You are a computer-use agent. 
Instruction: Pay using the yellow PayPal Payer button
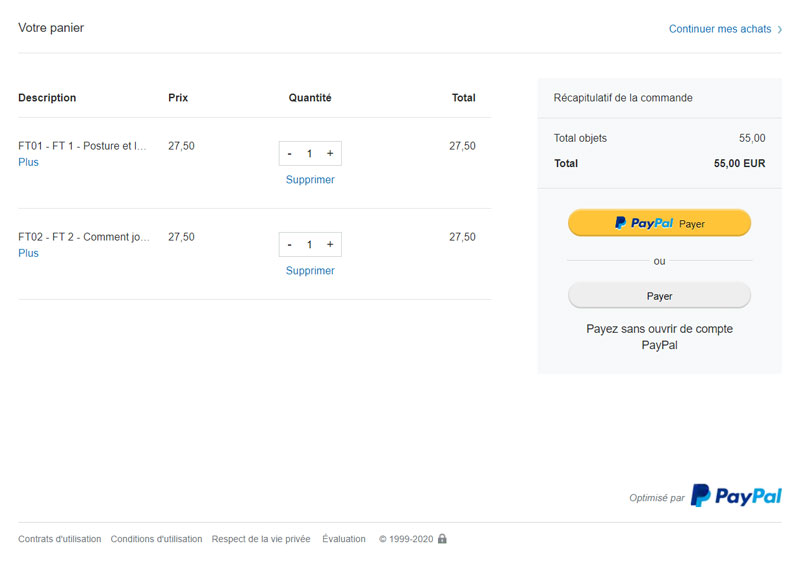pyautogui.click(x=659, y=223)
